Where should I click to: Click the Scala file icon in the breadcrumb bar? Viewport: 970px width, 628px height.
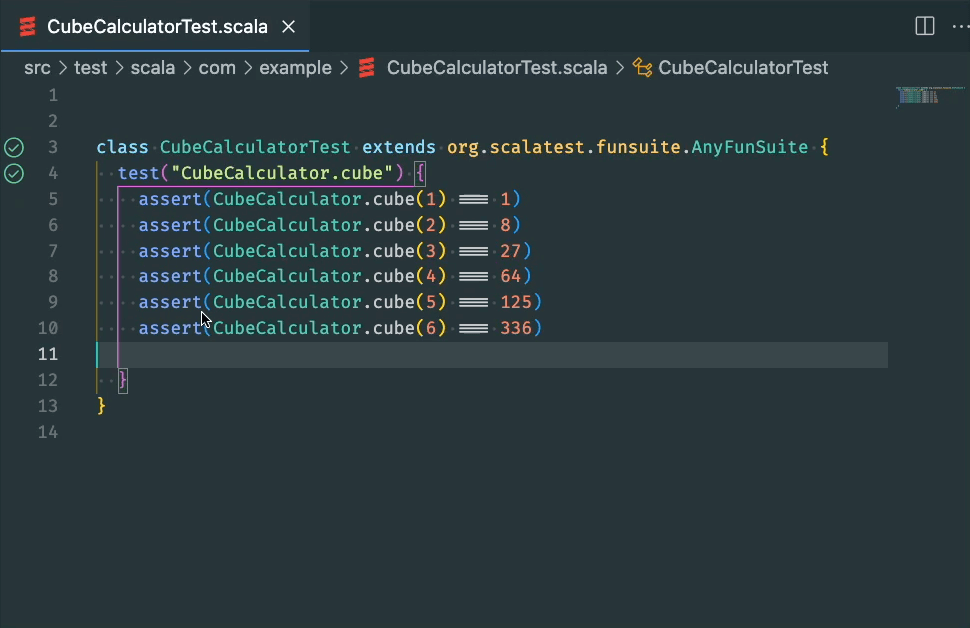point(367,67)
